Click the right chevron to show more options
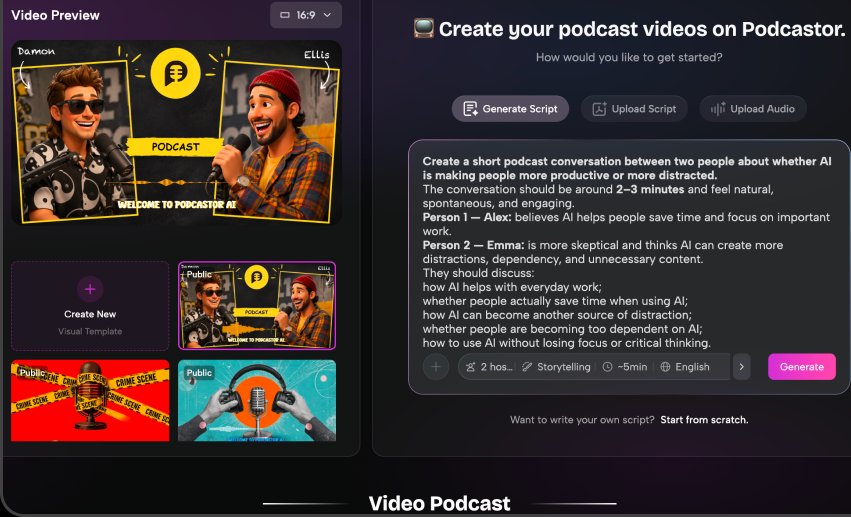Image resolution: width=851 pixels, height=517 pixels. (x=741, y=367)
